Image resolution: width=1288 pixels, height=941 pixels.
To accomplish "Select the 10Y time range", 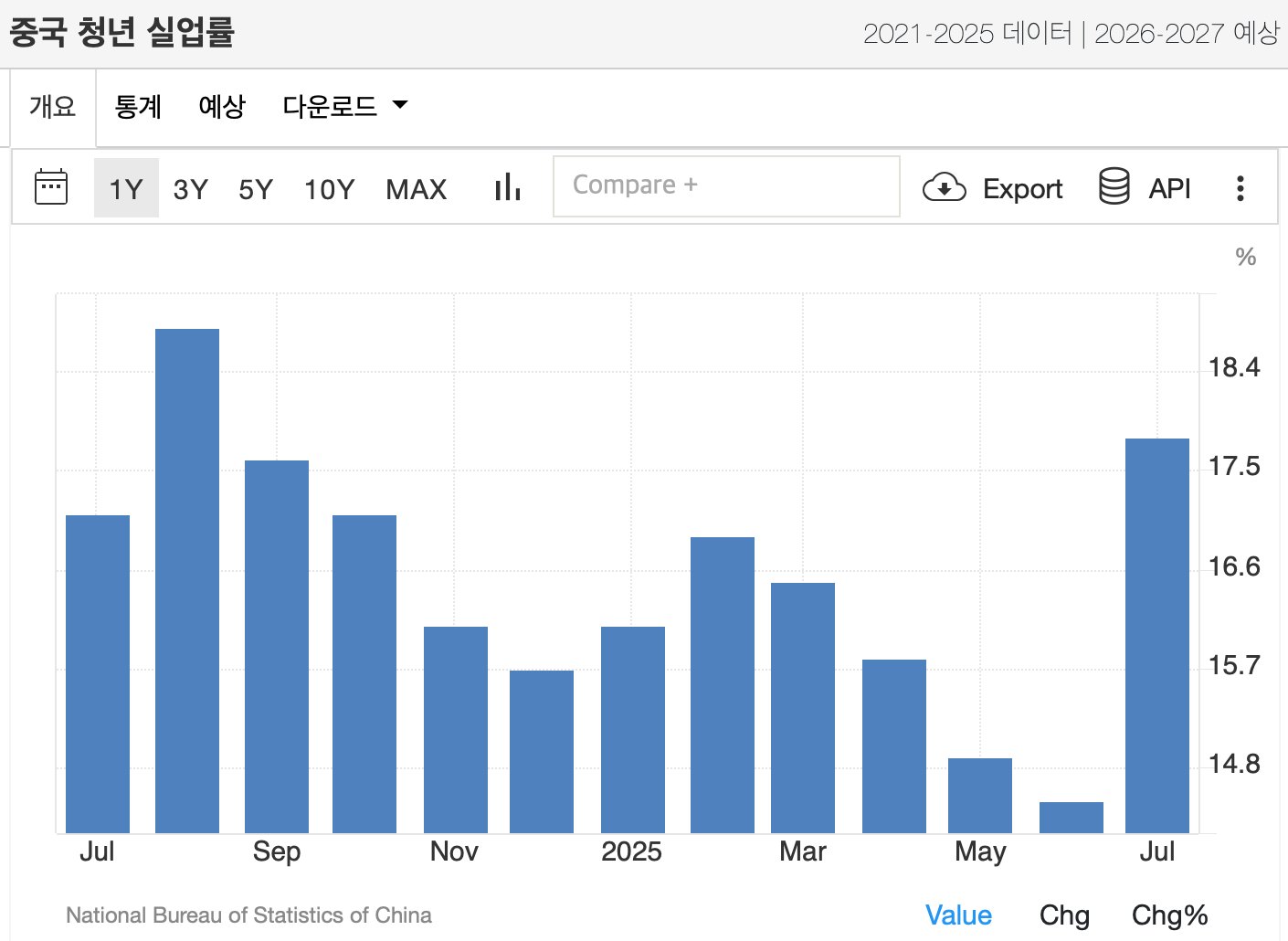I will point(329,189).
